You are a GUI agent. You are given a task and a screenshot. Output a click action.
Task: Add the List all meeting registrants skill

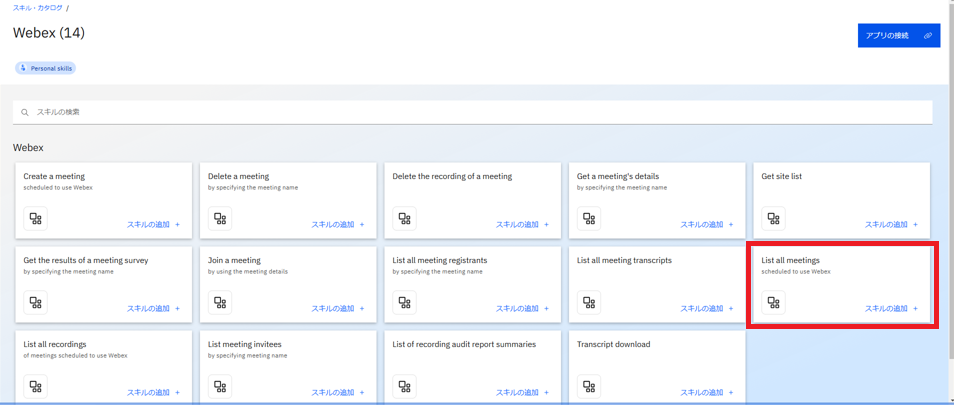tap(522, 309)
